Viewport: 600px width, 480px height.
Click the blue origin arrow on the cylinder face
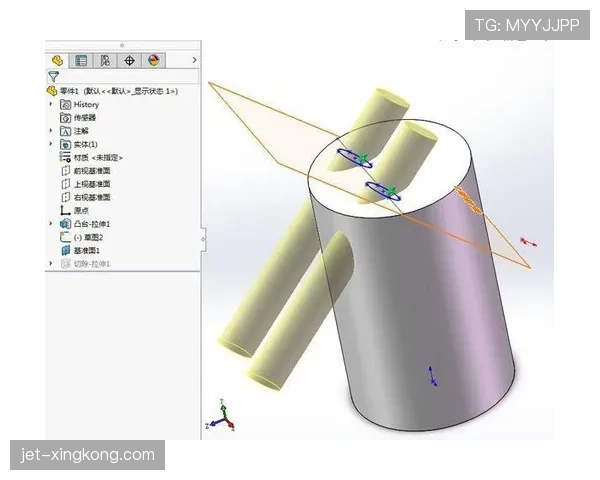click(432, 376)
